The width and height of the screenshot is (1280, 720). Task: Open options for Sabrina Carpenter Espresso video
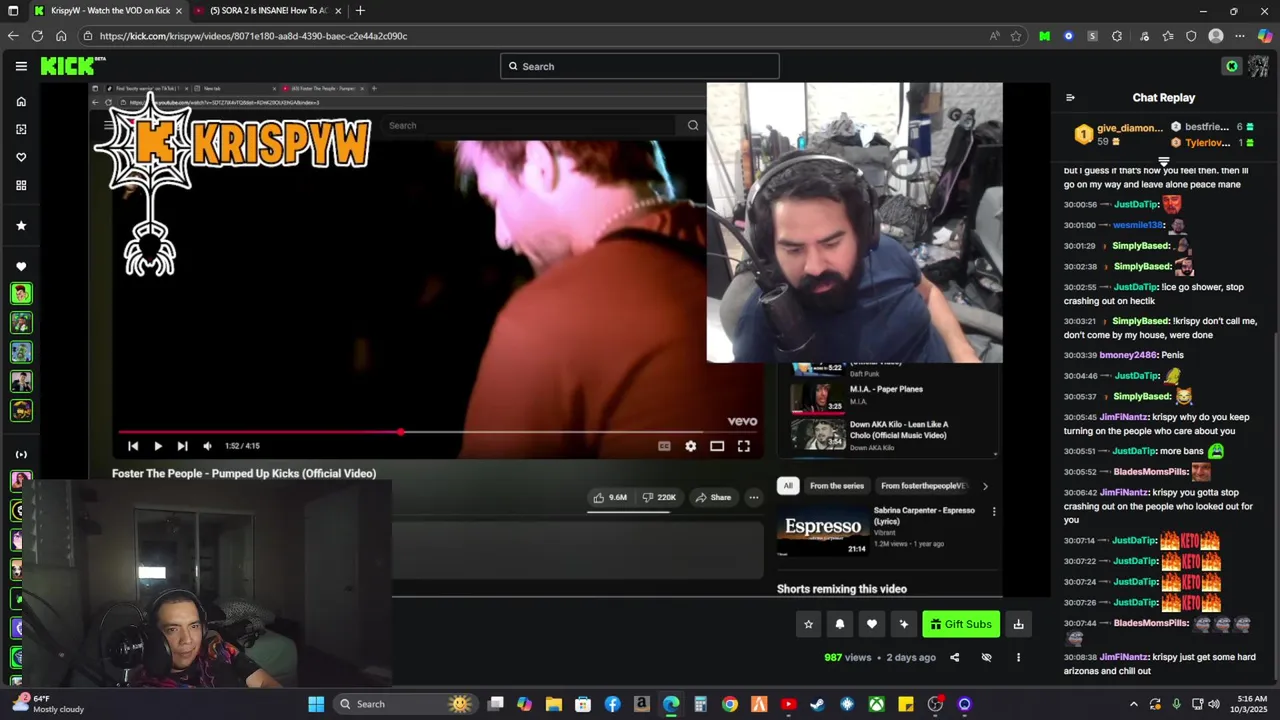994,511
